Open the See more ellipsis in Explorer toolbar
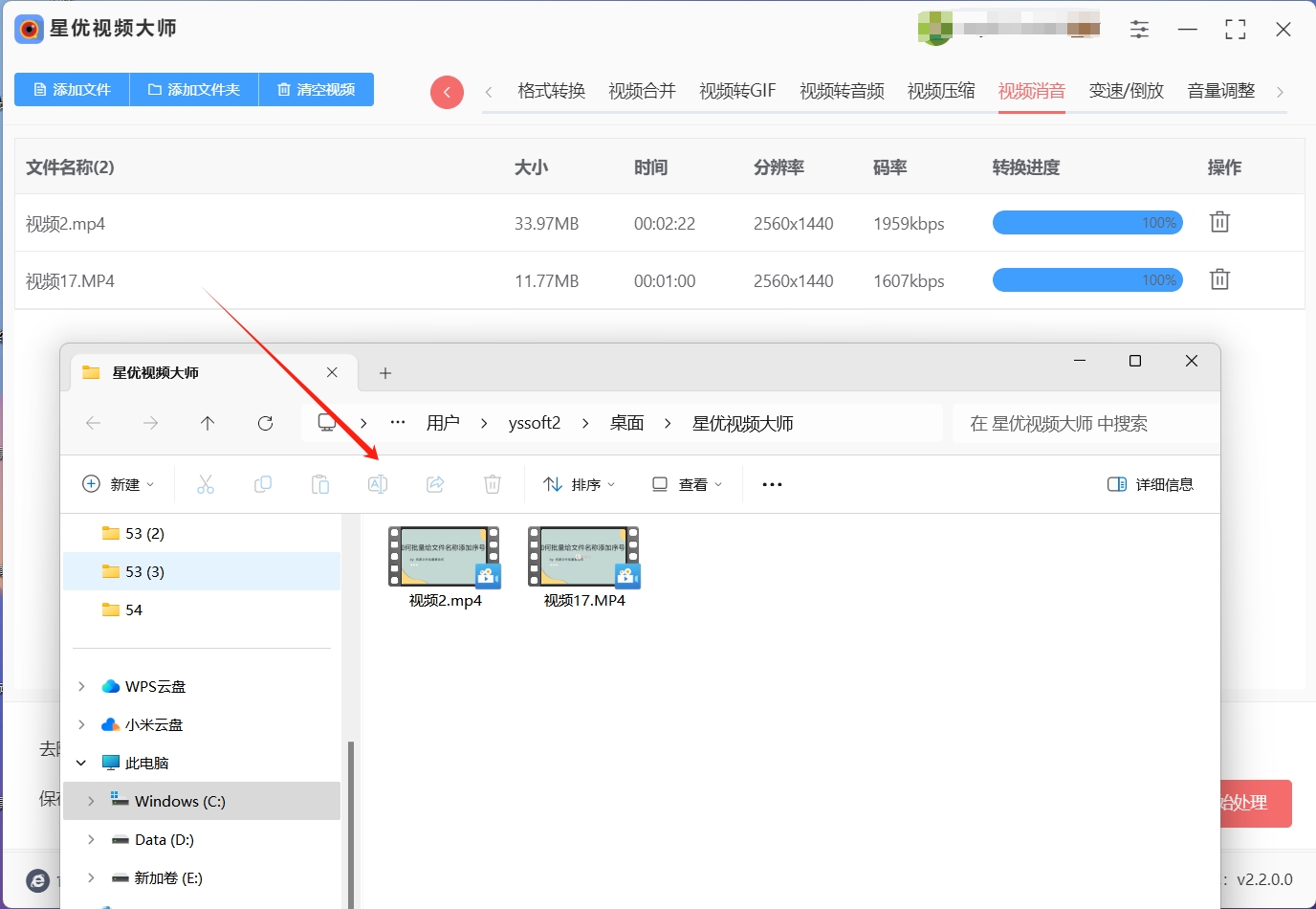 pos(772,484)
